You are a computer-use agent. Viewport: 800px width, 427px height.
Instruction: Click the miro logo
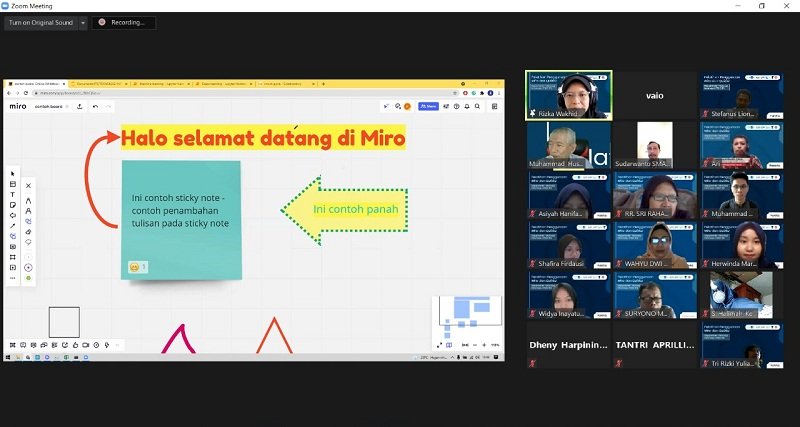coord(18,106)
